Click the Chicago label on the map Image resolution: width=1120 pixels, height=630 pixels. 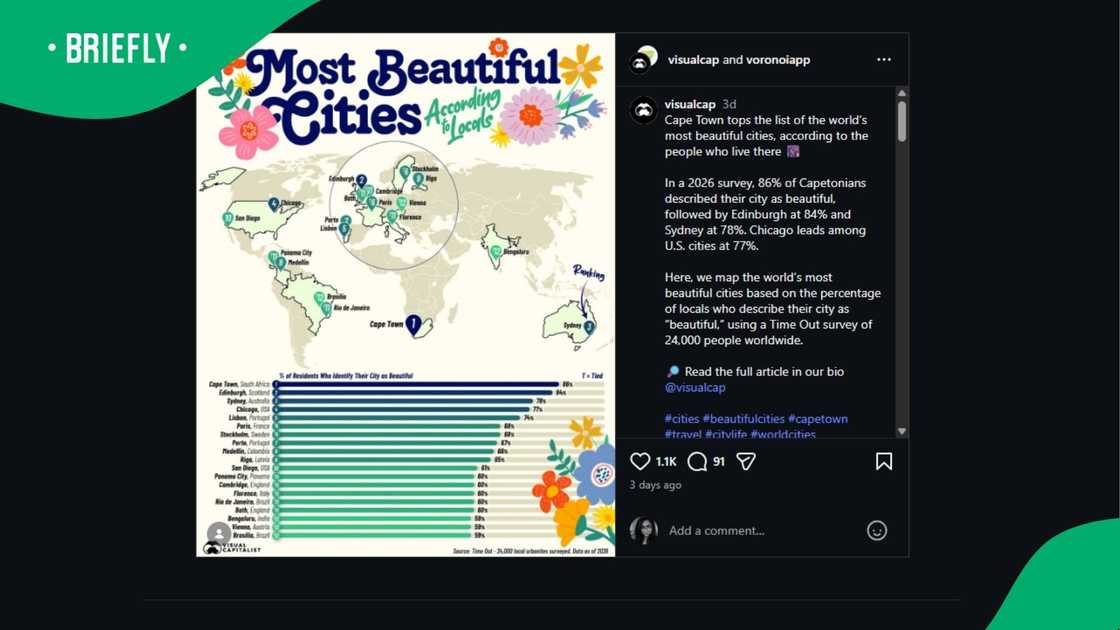pos(291,203)
